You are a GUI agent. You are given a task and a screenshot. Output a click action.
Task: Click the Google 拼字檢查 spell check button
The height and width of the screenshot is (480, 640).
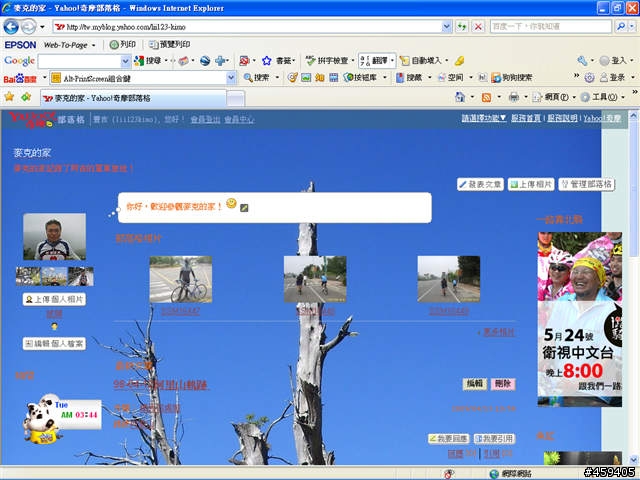tap(327, 61)
